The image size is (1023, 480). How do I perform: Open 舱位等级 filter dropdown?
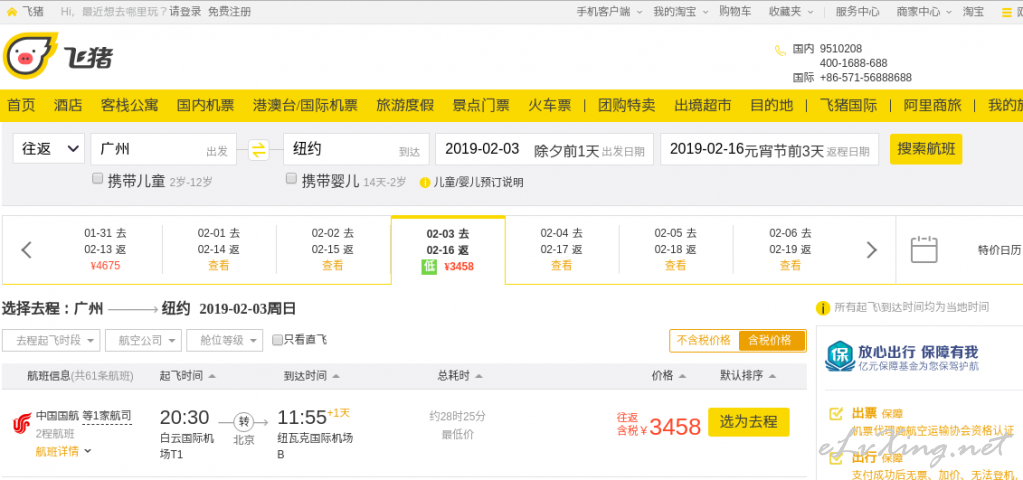pyautogui.click(x=224, y=340)
